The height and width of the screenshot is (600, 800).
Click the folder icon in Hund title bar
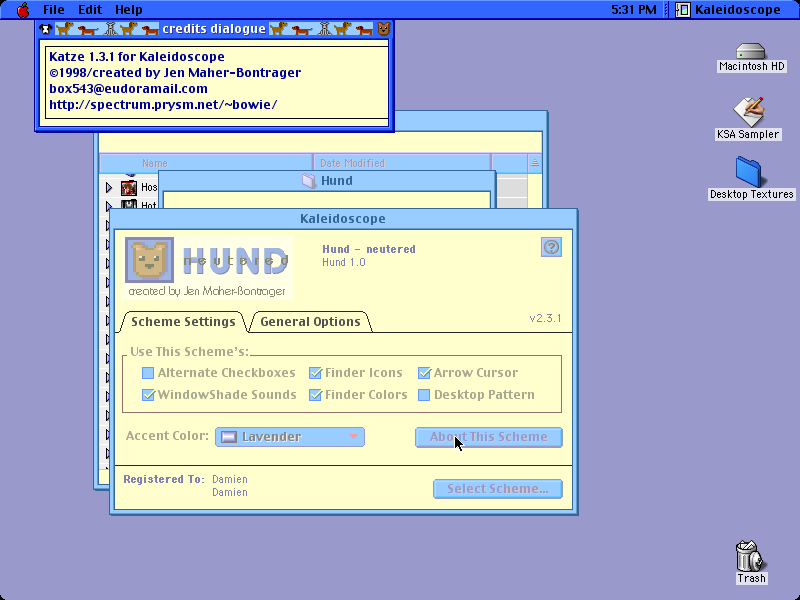pyautogui.click(x=309, y=181)
